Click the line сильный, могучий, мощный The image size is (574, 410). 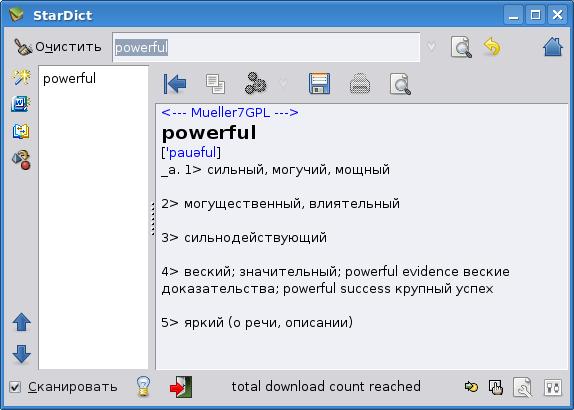point(298,170)
